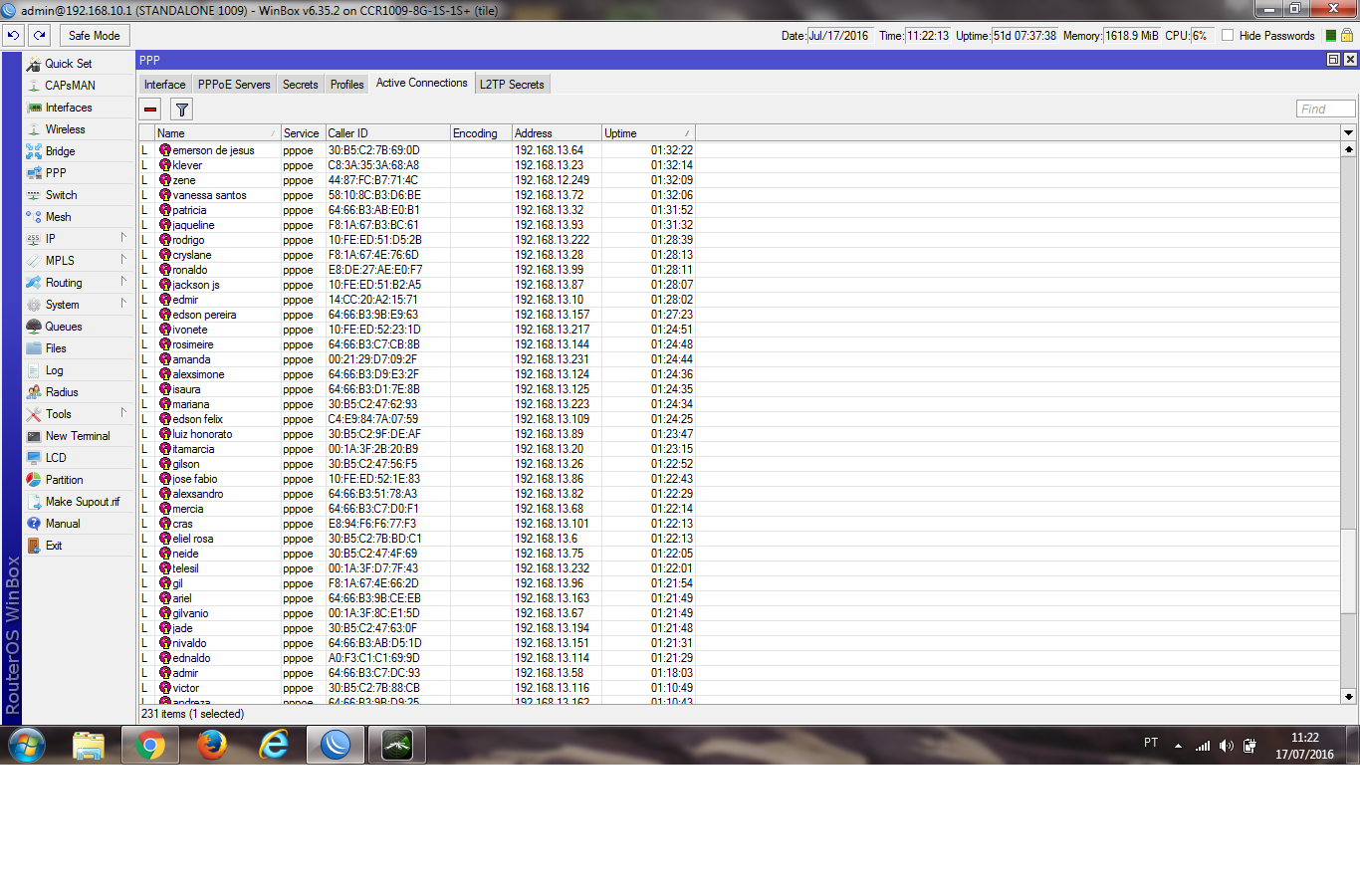Sort by the Caller ID column header
1360x896 pixels.
pyautogui.click(x=387, y=132)
